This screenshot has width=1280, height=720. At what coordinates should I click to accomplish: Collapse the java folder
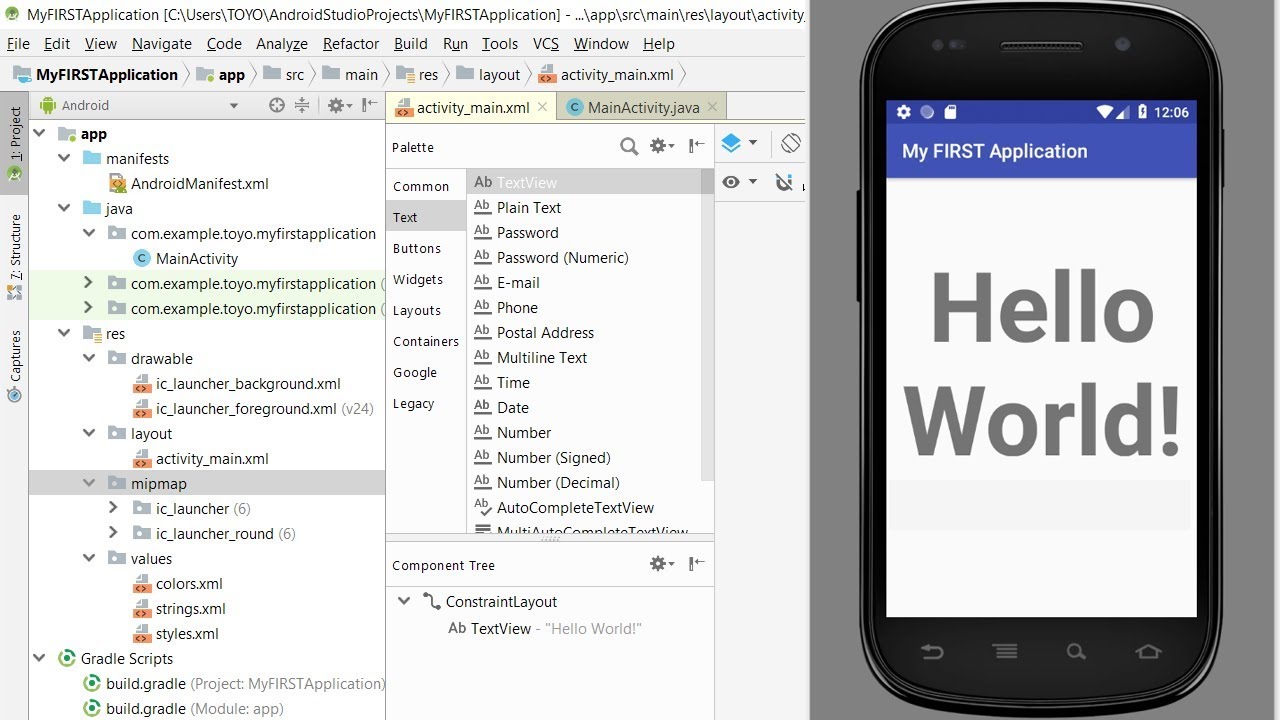tap(64, 209)
